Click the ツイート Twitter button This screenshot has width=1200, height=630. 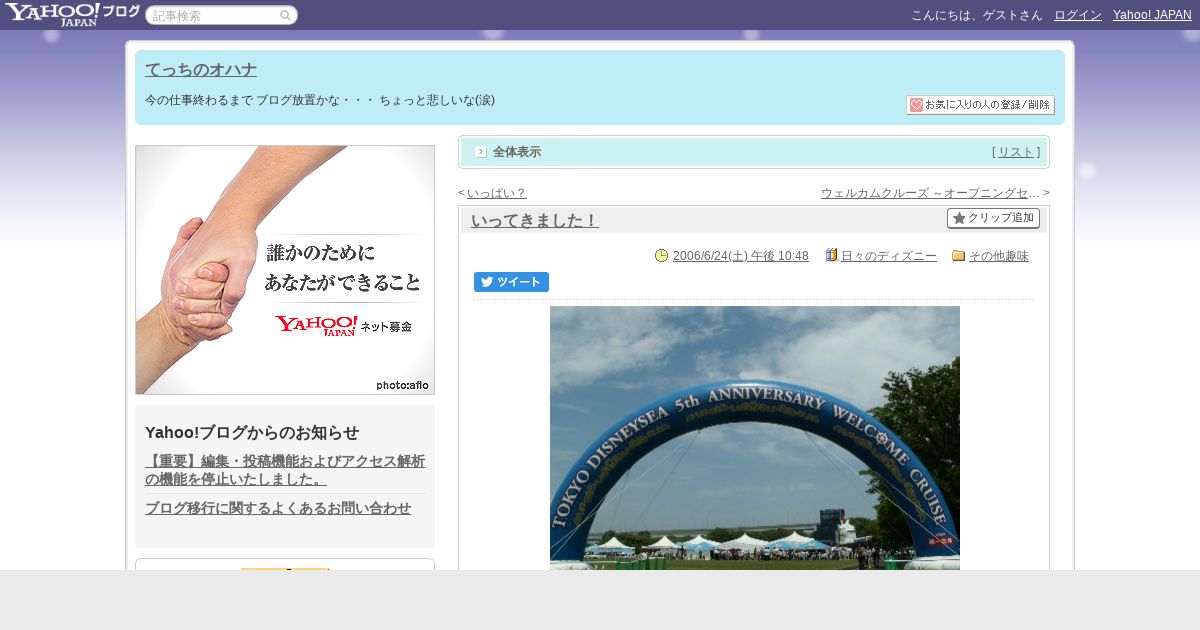(x=511, y=282)
